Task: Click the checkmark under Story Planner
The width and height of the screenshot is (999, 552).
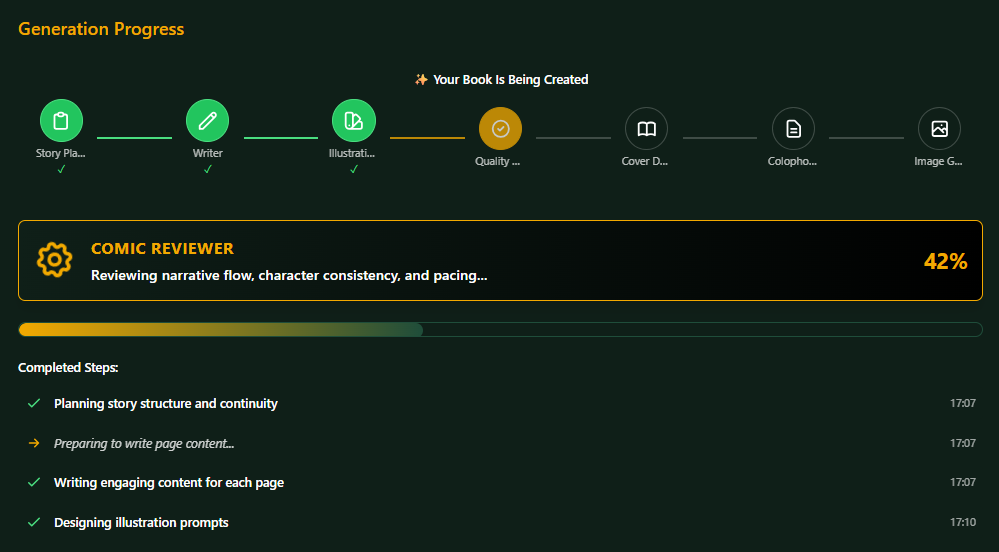Action: [61, 170]
